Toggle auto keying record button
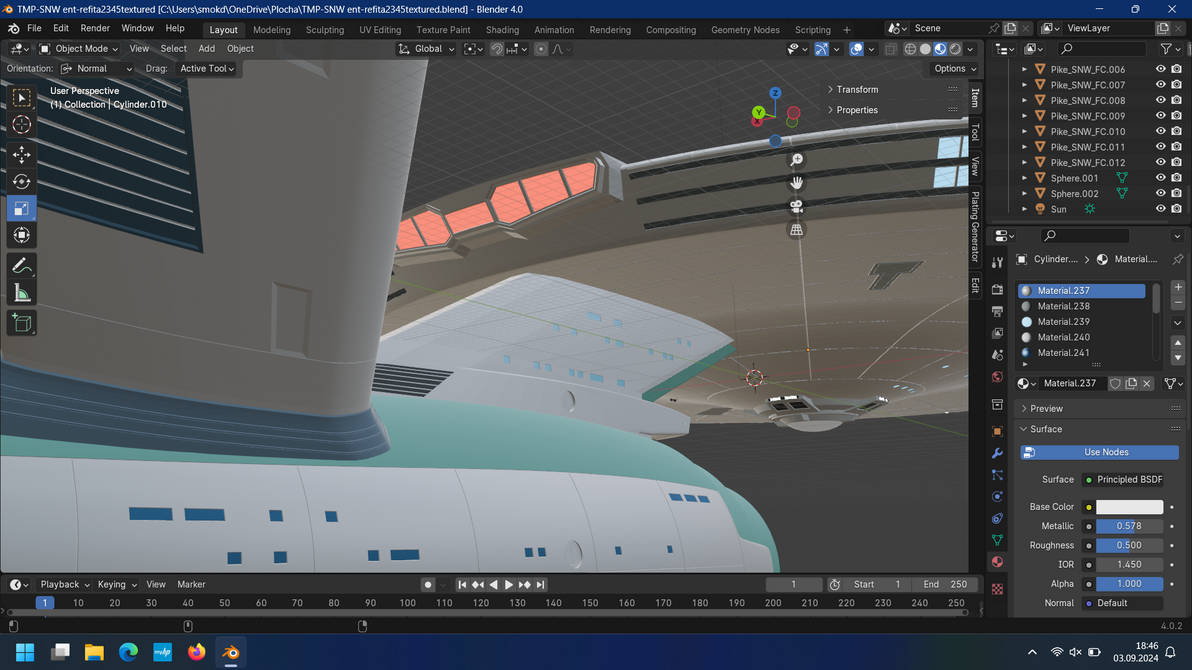Image resolution: width=1192 pixels, height=670 pixels. point(428,585)
